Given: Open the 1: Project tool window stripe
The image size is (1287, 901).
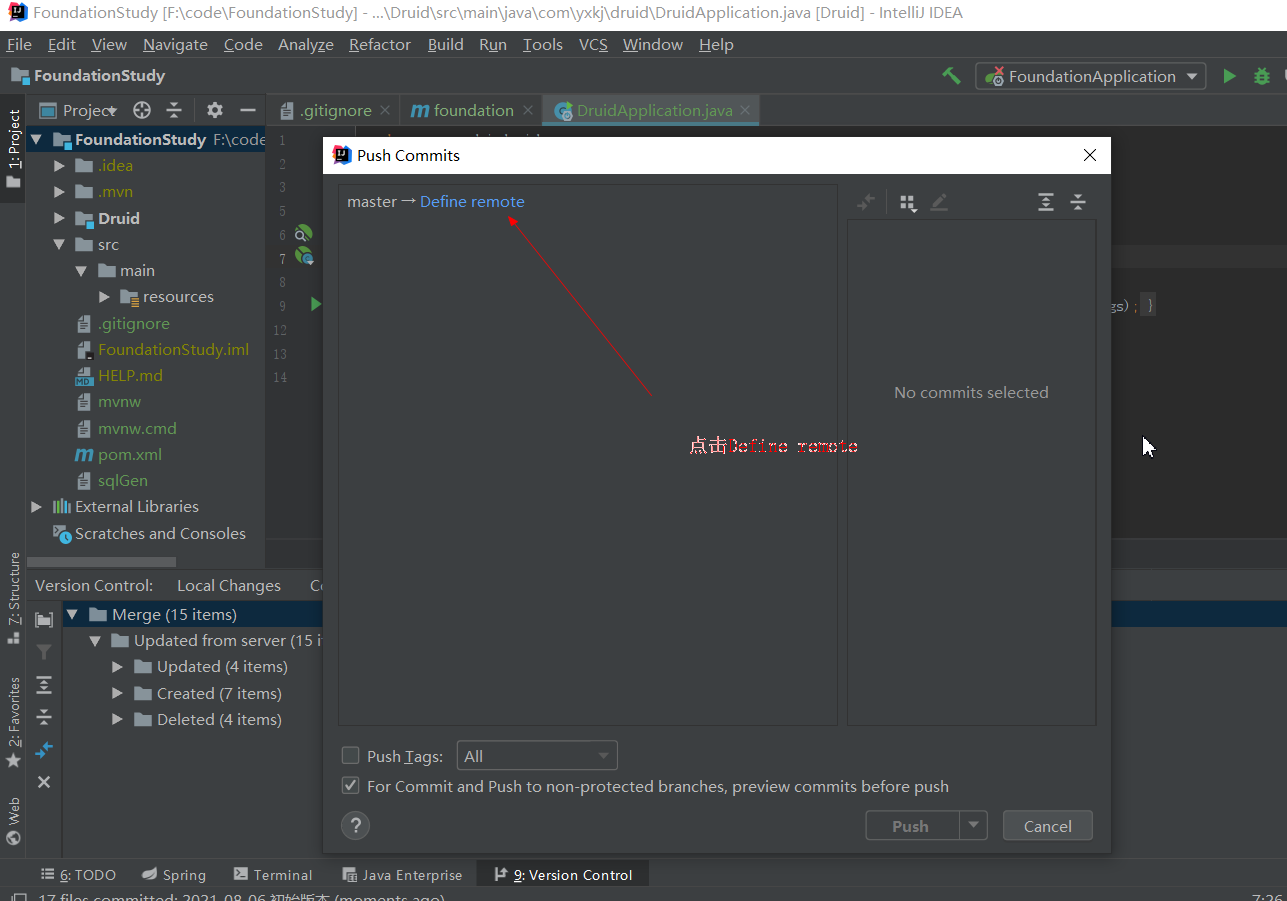Looking at the screenshot, I should (13, 148).
